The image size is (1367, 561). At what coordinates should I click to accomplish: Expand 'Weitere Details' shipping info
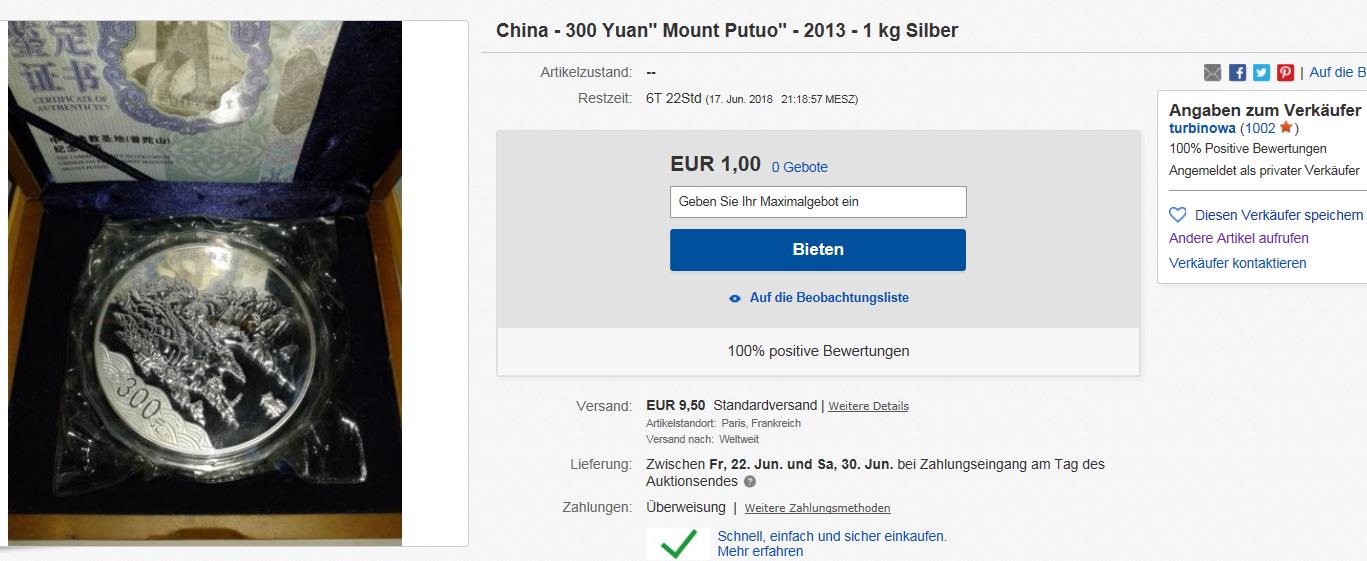pos(868,406)
